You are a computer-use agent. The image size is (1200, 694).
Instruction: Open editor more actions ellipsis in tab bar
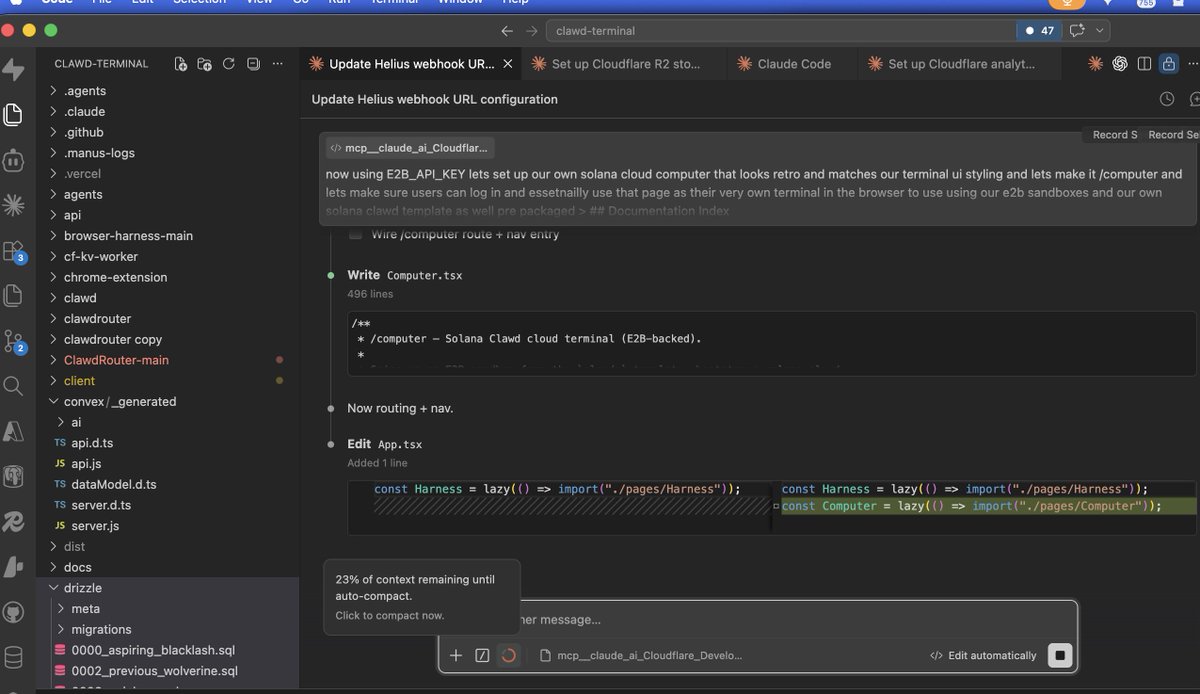(1193, 64)
